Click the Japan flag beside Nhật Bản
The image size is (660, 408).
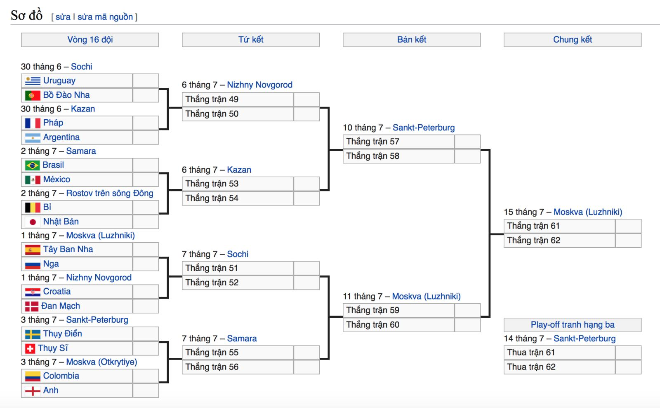(32, 221)
